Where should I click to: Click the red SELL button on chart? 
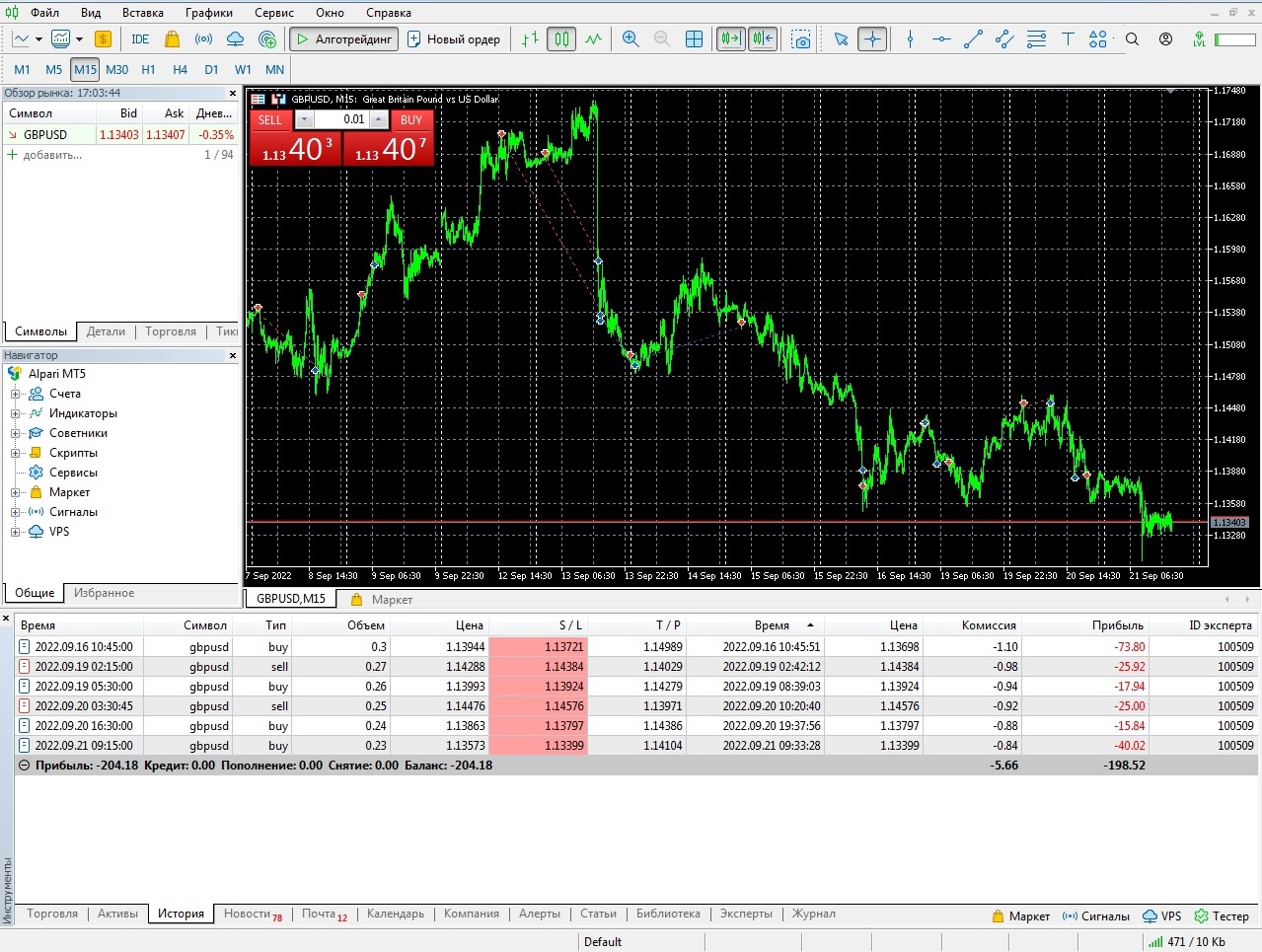(295, 138)
